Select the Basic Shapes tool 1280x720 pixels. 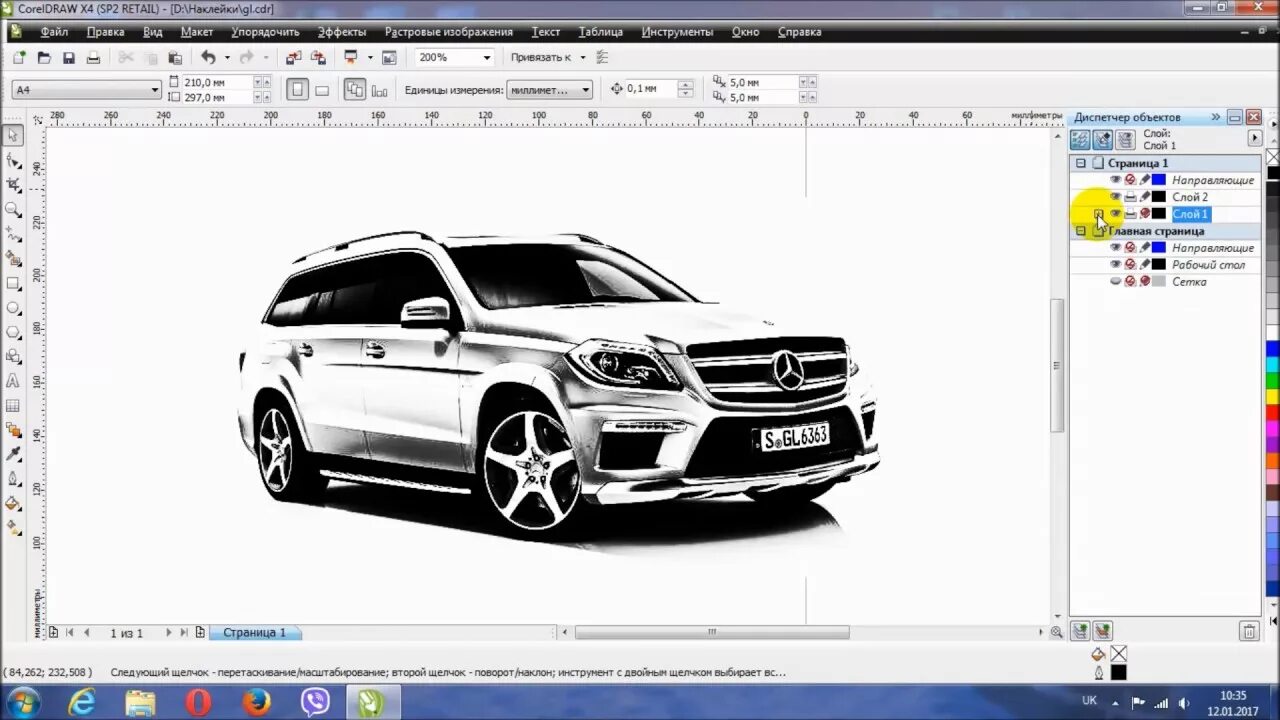pyautogui.click(x=13, y=357)
